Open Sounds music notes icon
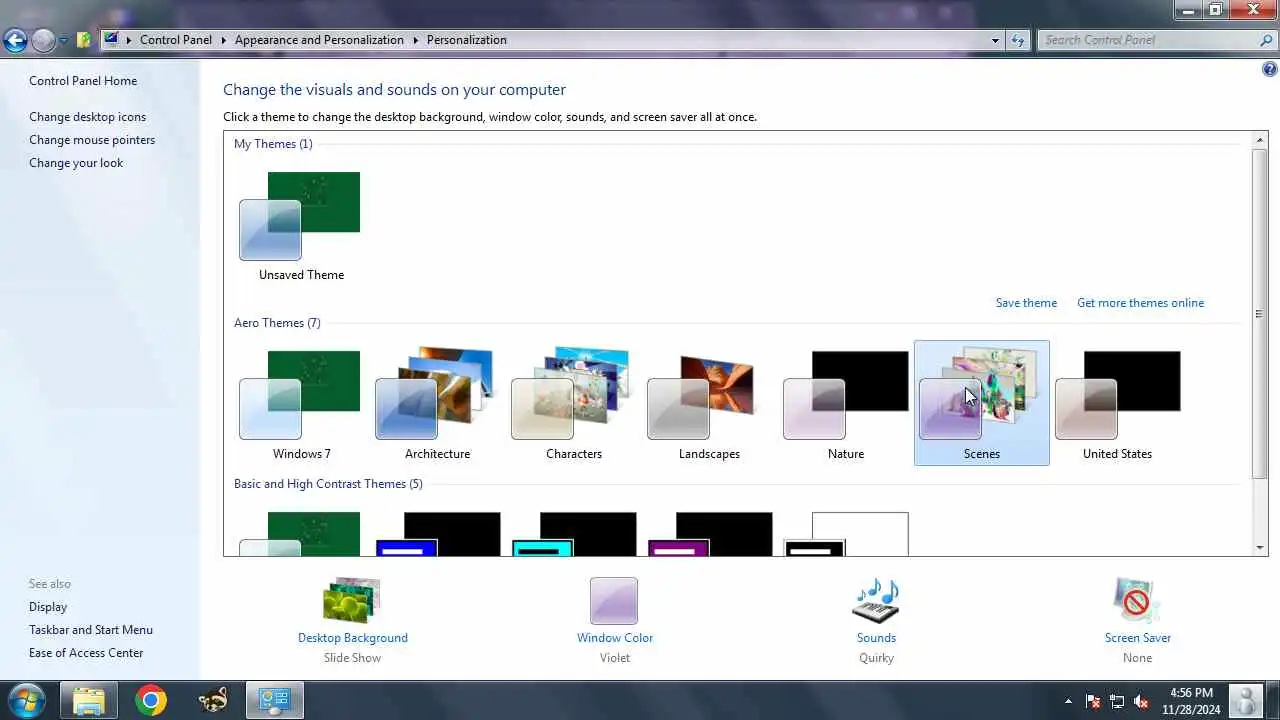The width and height of the screenshot is (1280, 720). pos(876,600)
